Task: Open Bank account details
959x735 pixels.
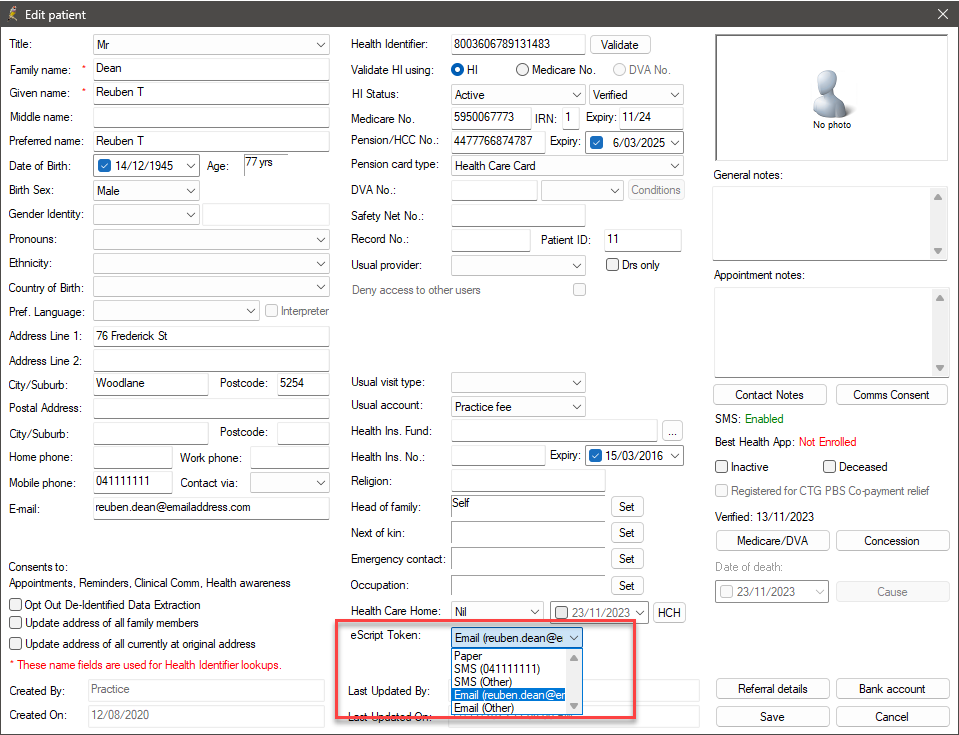Action: [x=892, y=689]
